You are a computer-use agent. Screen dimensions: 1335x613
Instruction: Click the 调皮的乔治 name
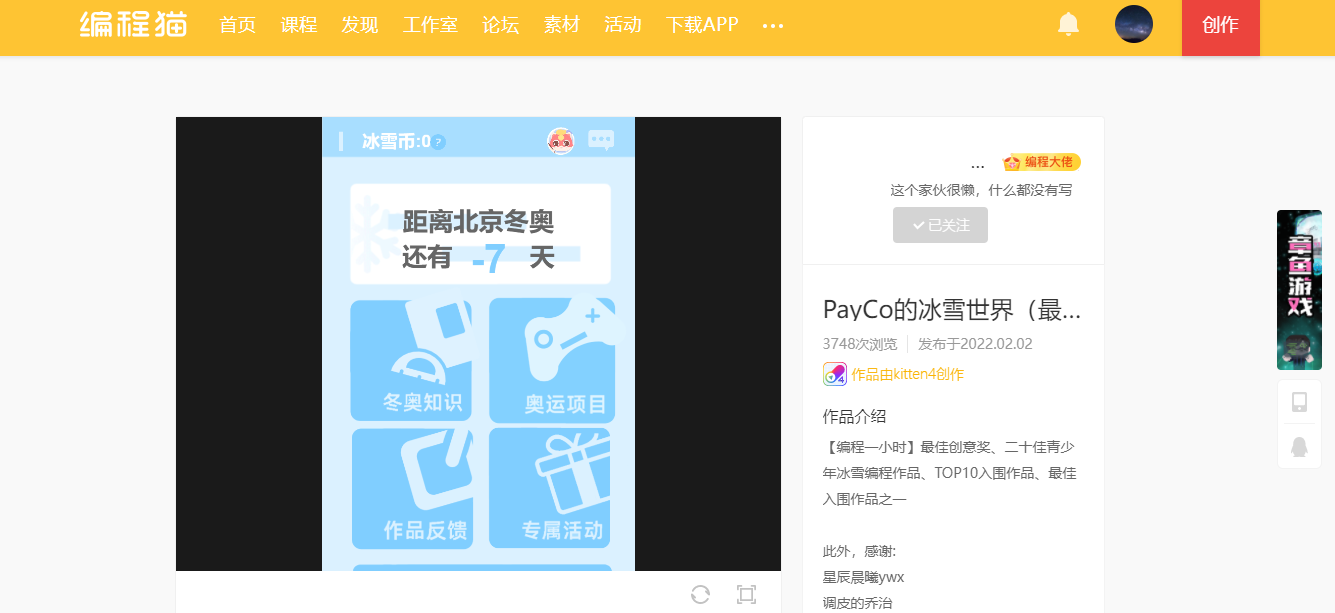tap(857, 603)
